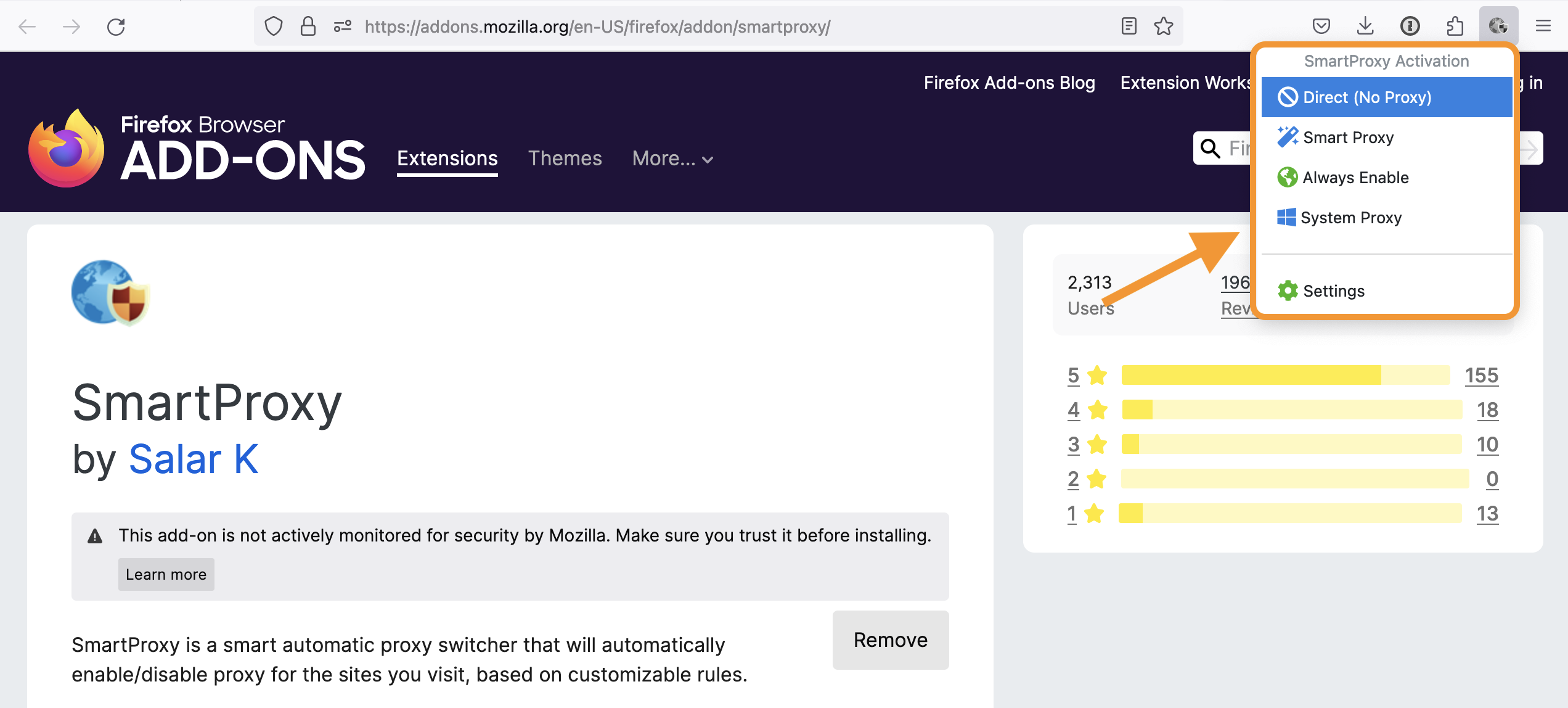Open the Firefox Extensions puzzle icon
This screenshot has height=708, width=1568.
click(x=1455, y=26)
